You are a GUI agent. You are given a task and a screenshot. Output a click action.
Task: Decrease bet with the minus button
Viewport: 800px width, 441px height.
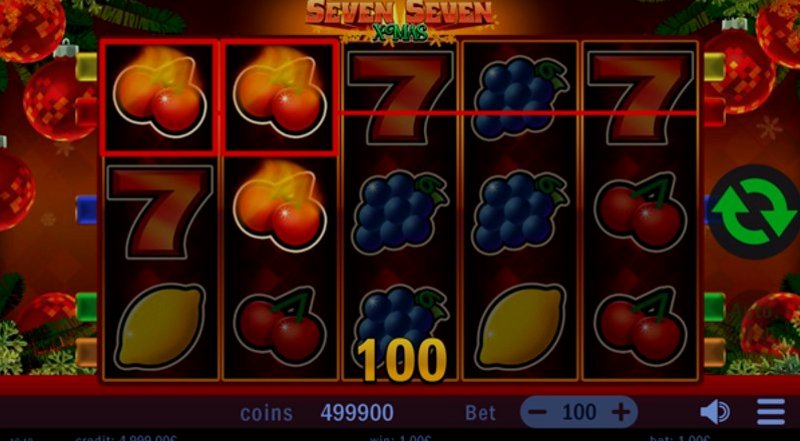pos(538,412)
